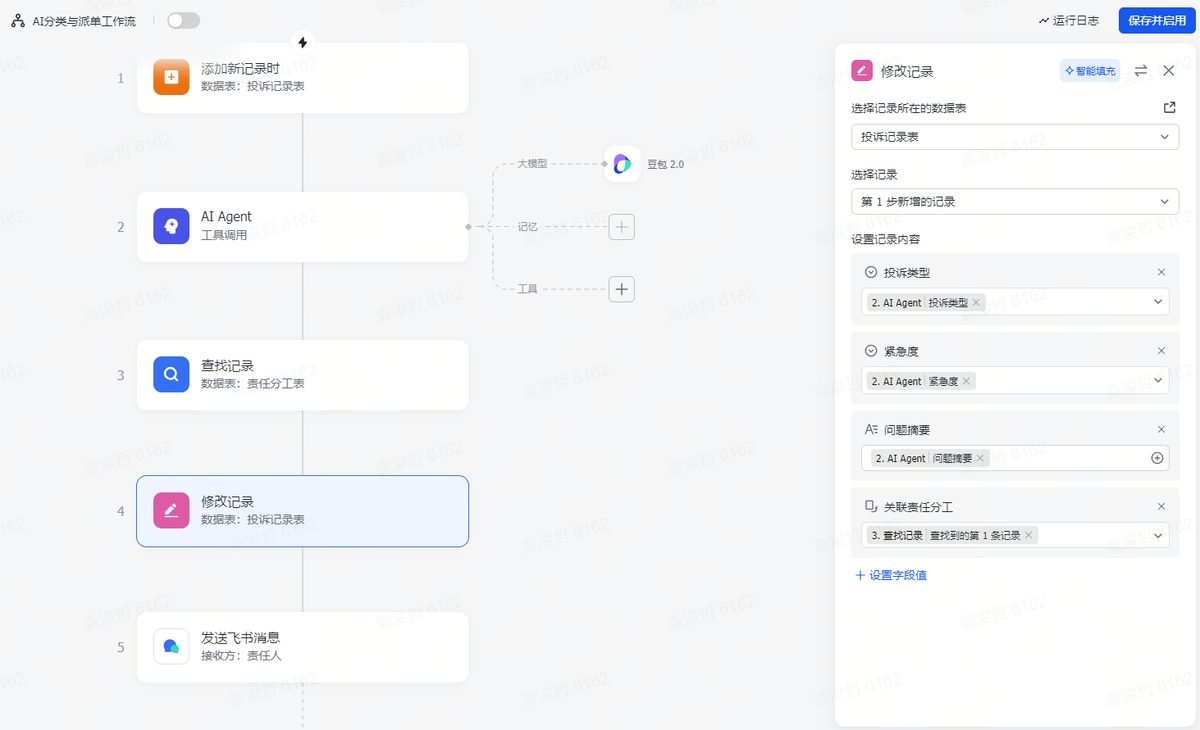Close the 修改记录 settings panel
This screenshot has width=1200, height=730.
tap(1168, 71)
